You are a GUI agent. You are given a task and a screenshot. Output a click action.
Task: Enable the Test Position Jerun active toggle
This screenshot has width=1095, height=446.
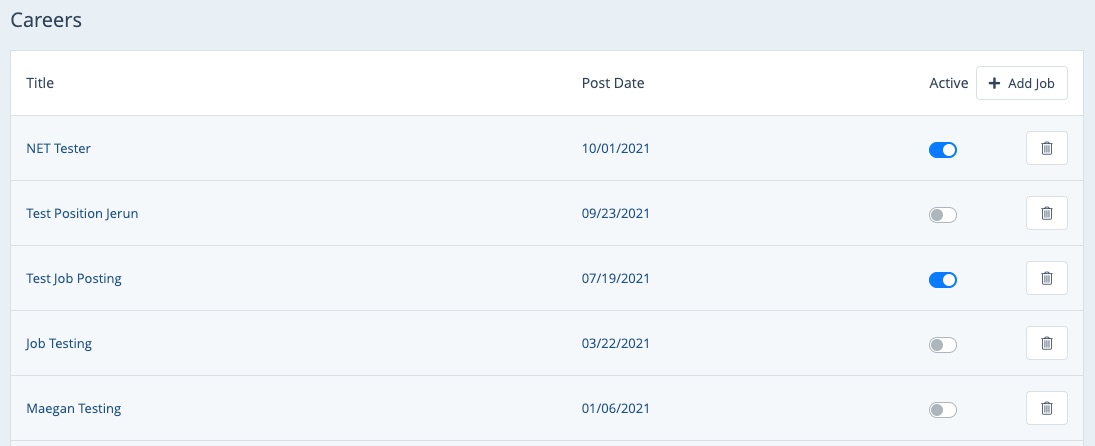click(x=943, y=215)
